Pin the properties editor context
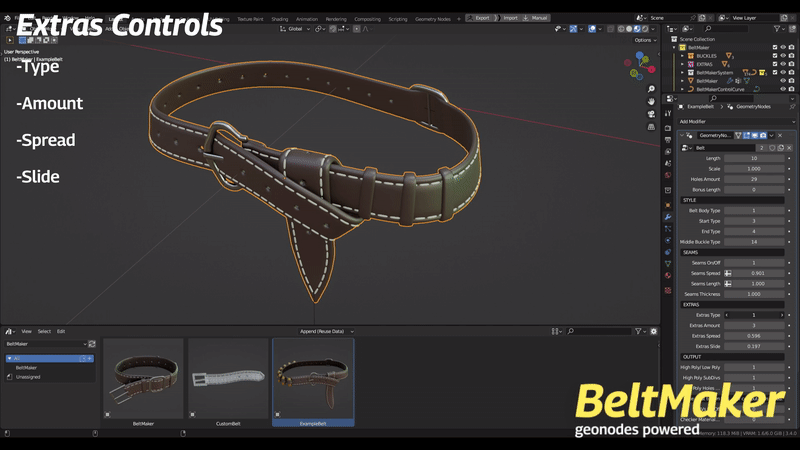 pos(792,107)
